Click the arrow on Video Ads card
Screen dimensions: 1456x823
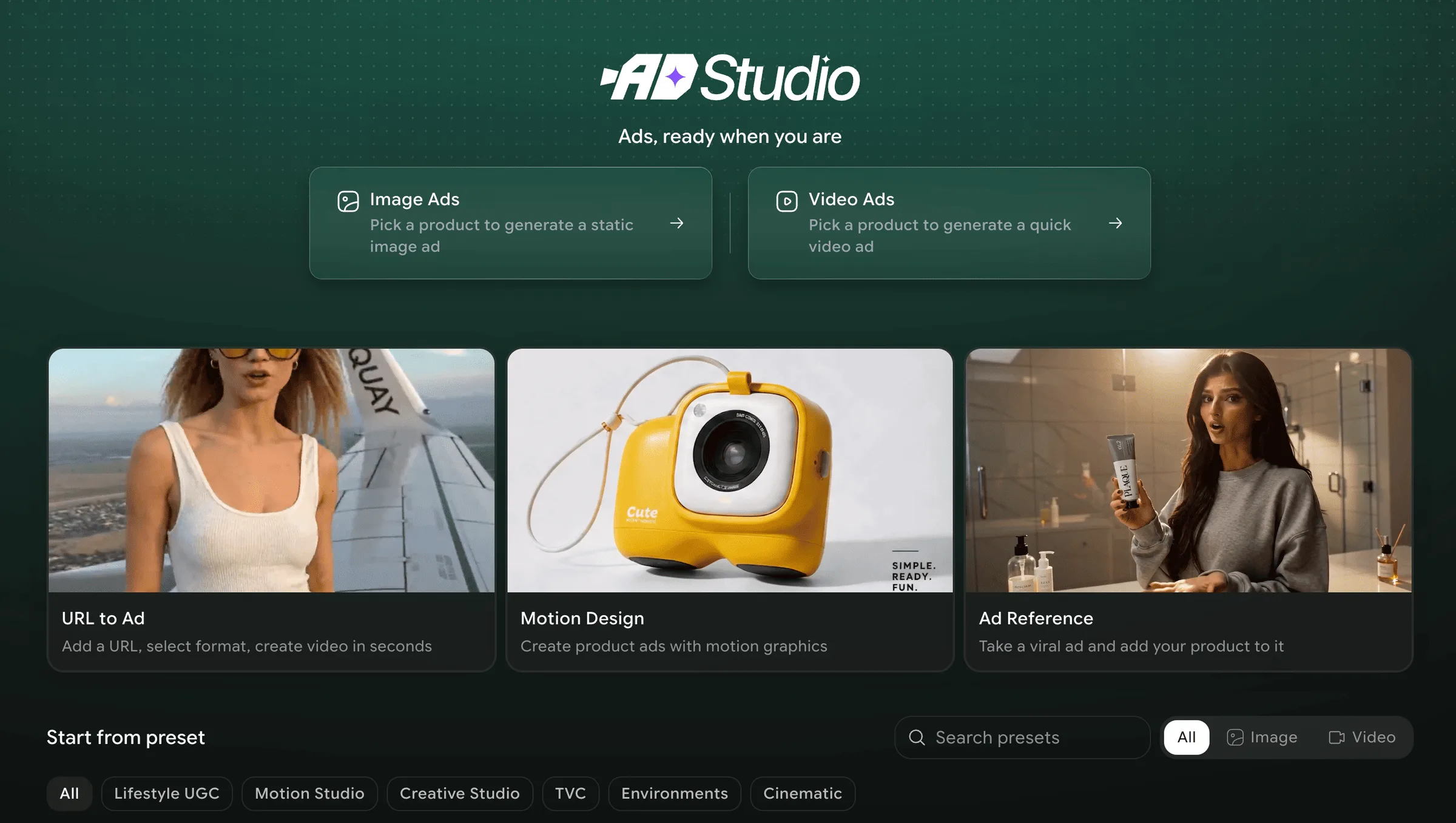(1115, 223)
